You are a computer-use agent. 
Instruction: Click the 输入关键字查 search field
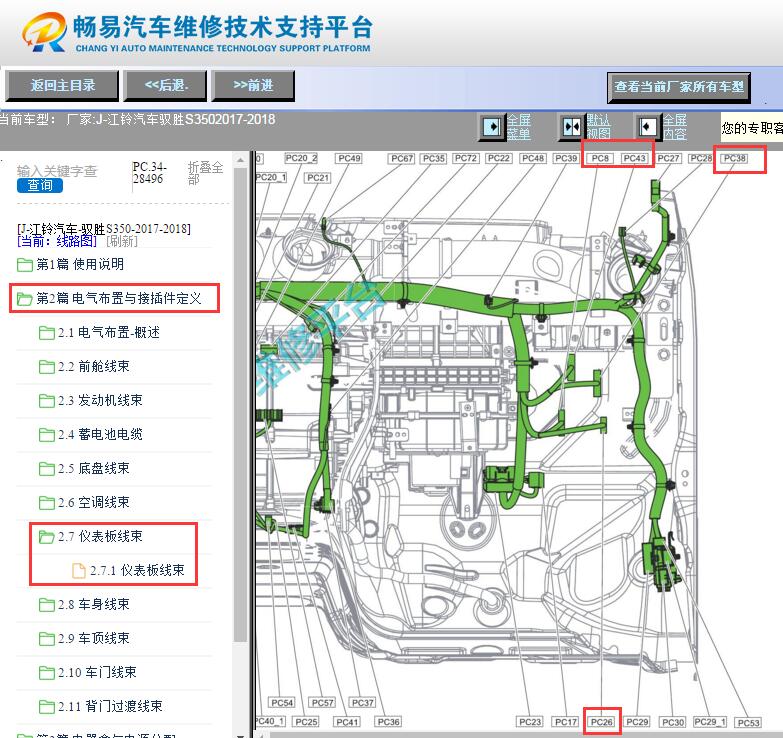tap(57, 171)
